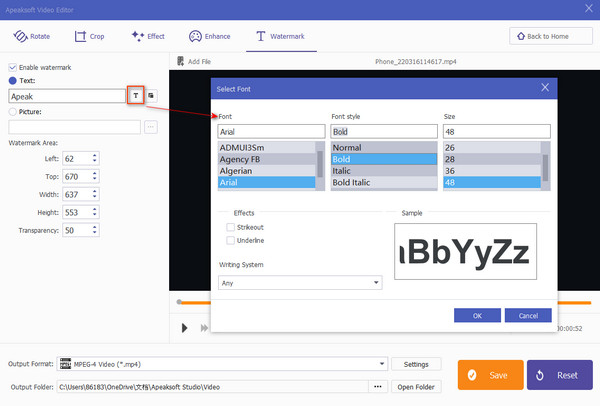Open the Crop tab
The image size is (600, 406).
[89, 36]
